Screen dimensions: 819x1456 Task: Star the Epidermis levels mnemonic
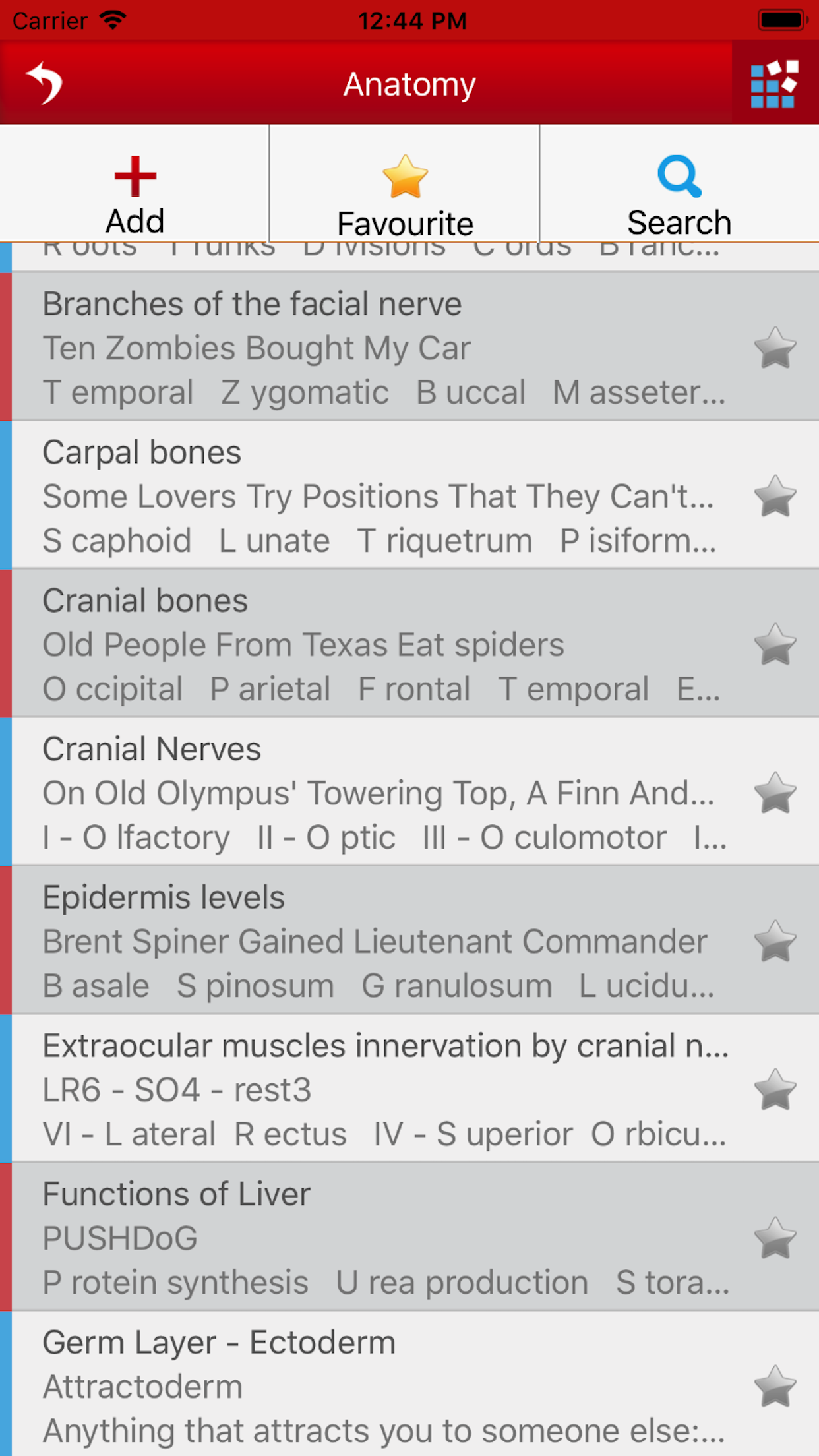(x=775, y=941)
